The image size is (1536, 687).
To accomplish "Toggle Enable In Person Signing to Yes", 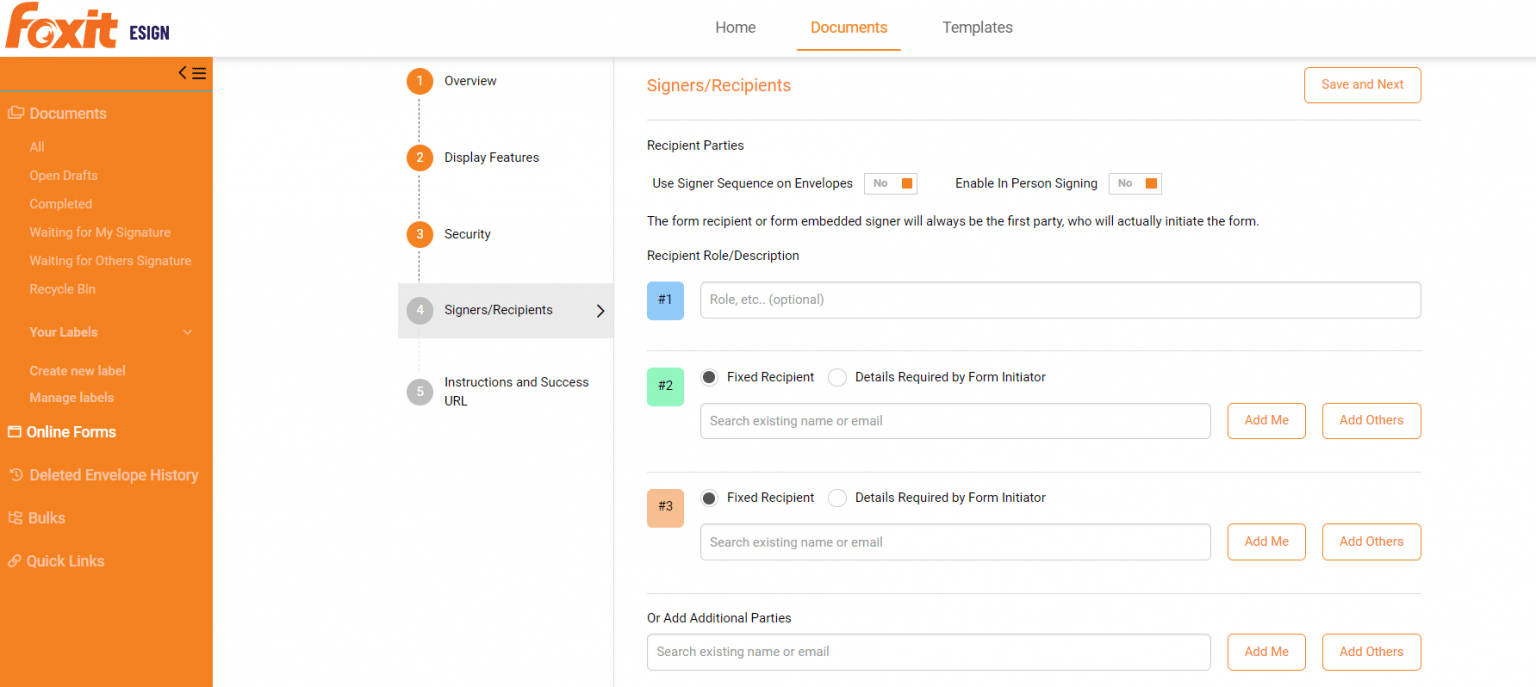I will point(1134,183).
